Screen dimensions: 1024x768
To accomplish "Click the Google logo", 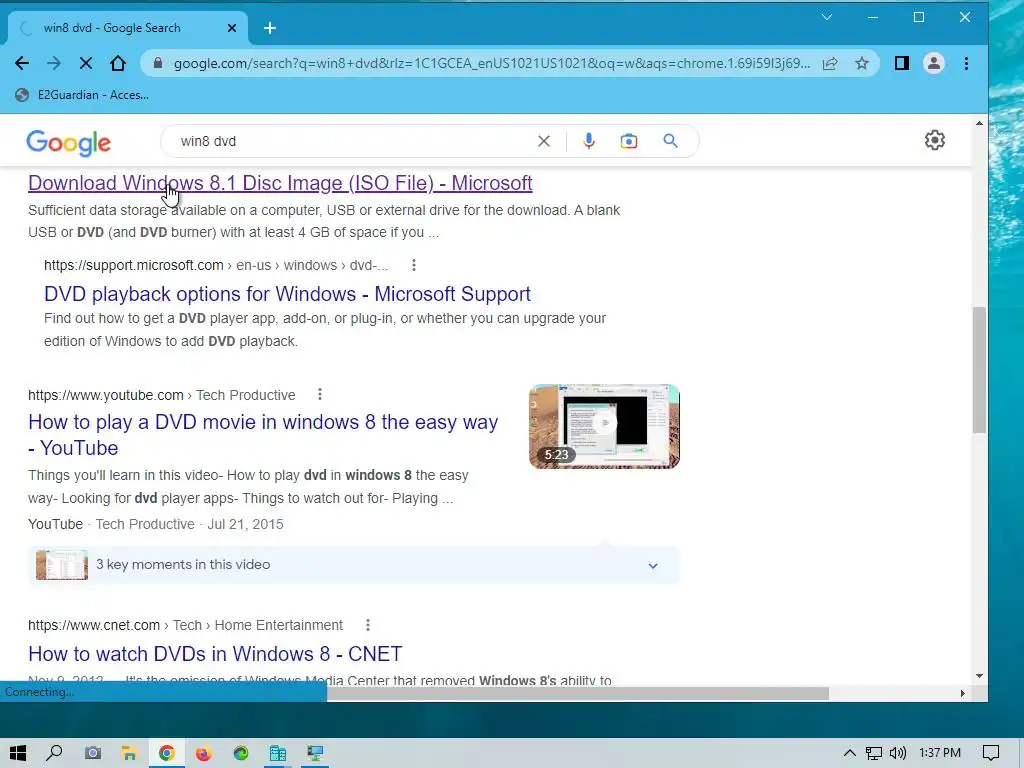I will pos(69,142).
